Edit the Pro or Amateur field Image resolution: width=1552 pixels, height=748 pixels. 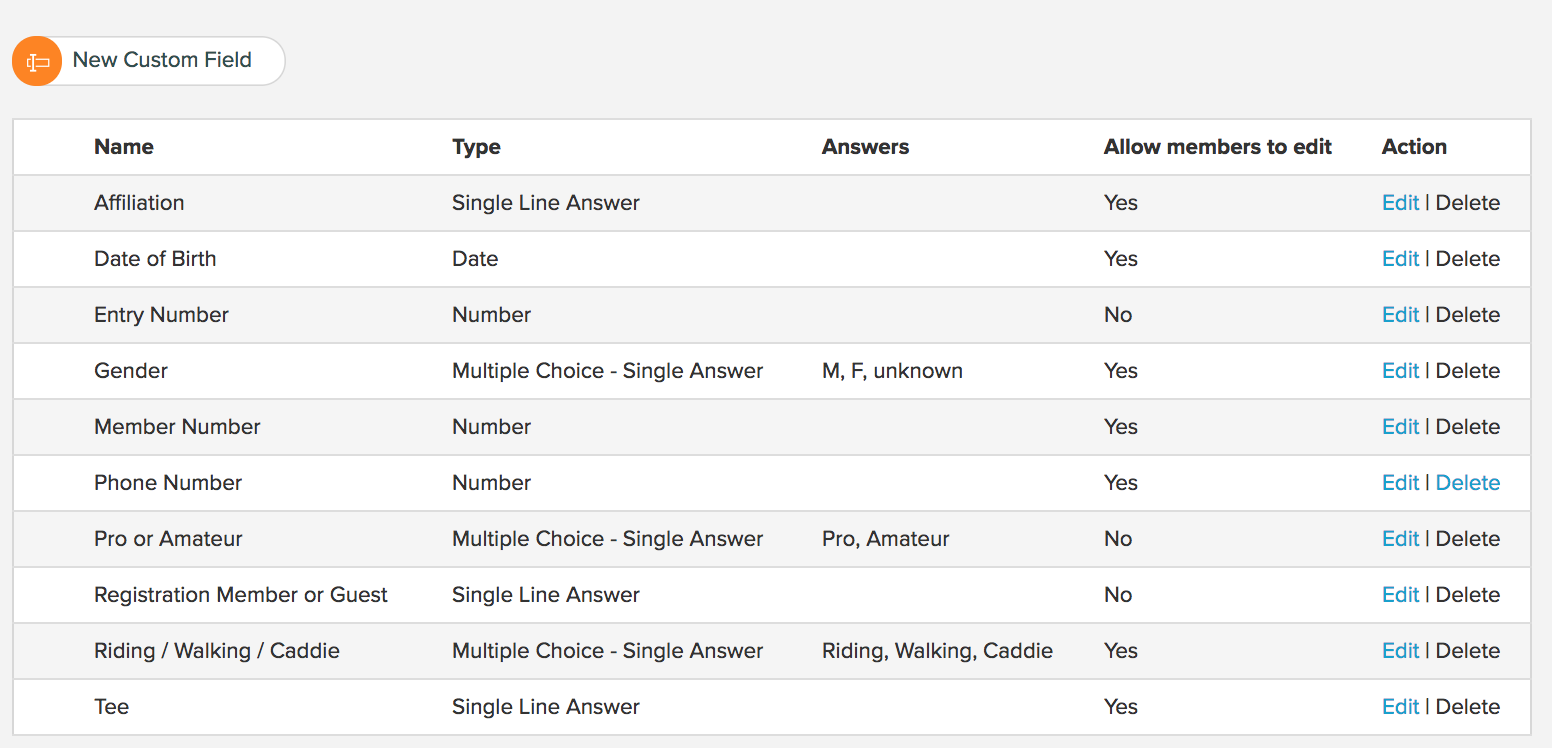[1400, 539]
